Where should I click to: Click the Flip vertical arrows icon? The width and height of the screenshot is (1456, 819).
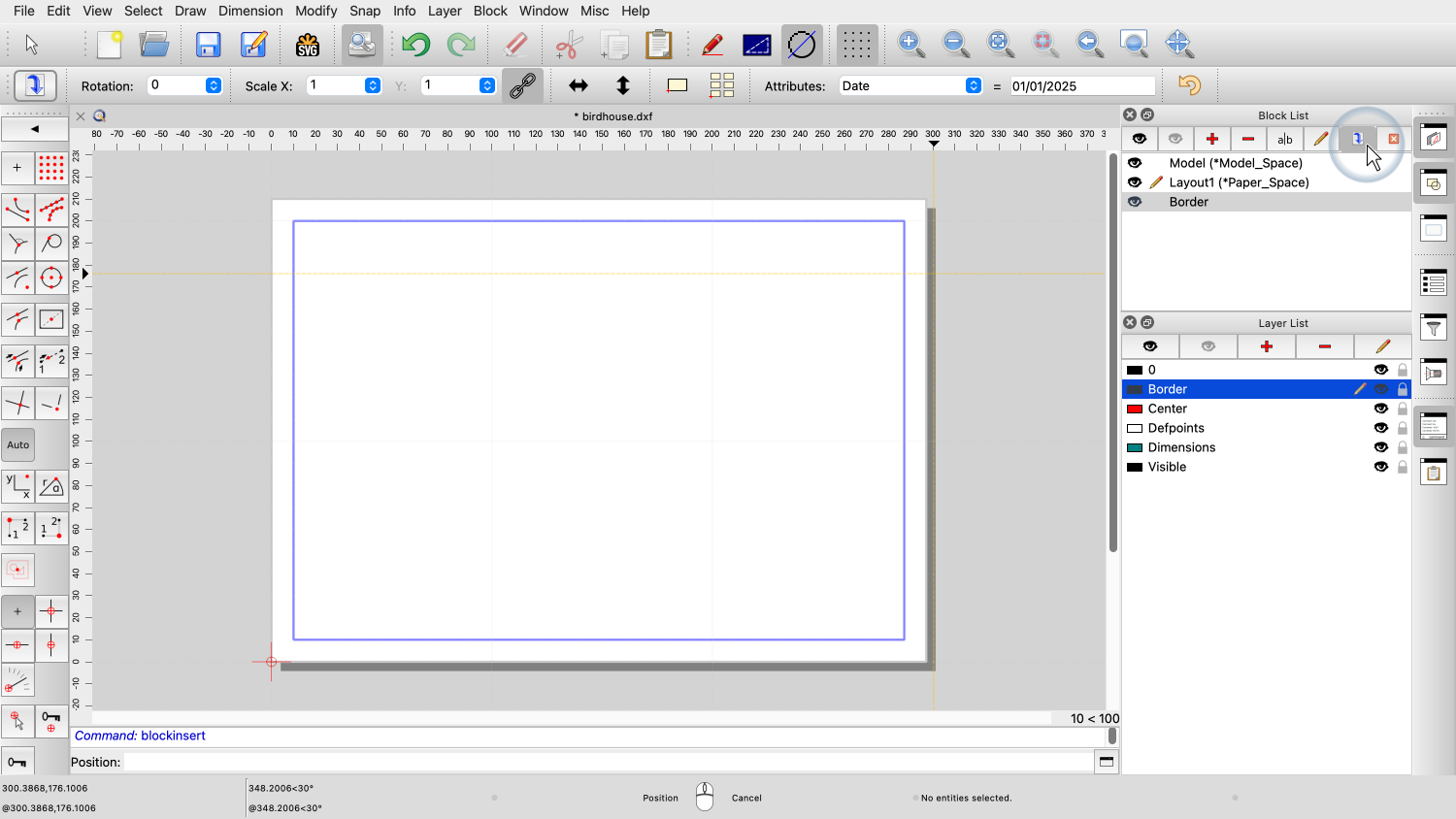623,85
